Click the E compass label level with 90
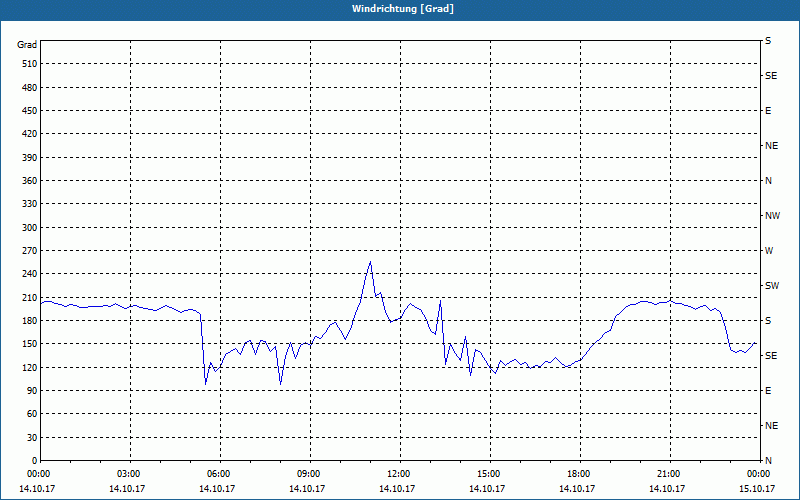The width and height of the screenshot is (800, 500). tap(768, 391)
